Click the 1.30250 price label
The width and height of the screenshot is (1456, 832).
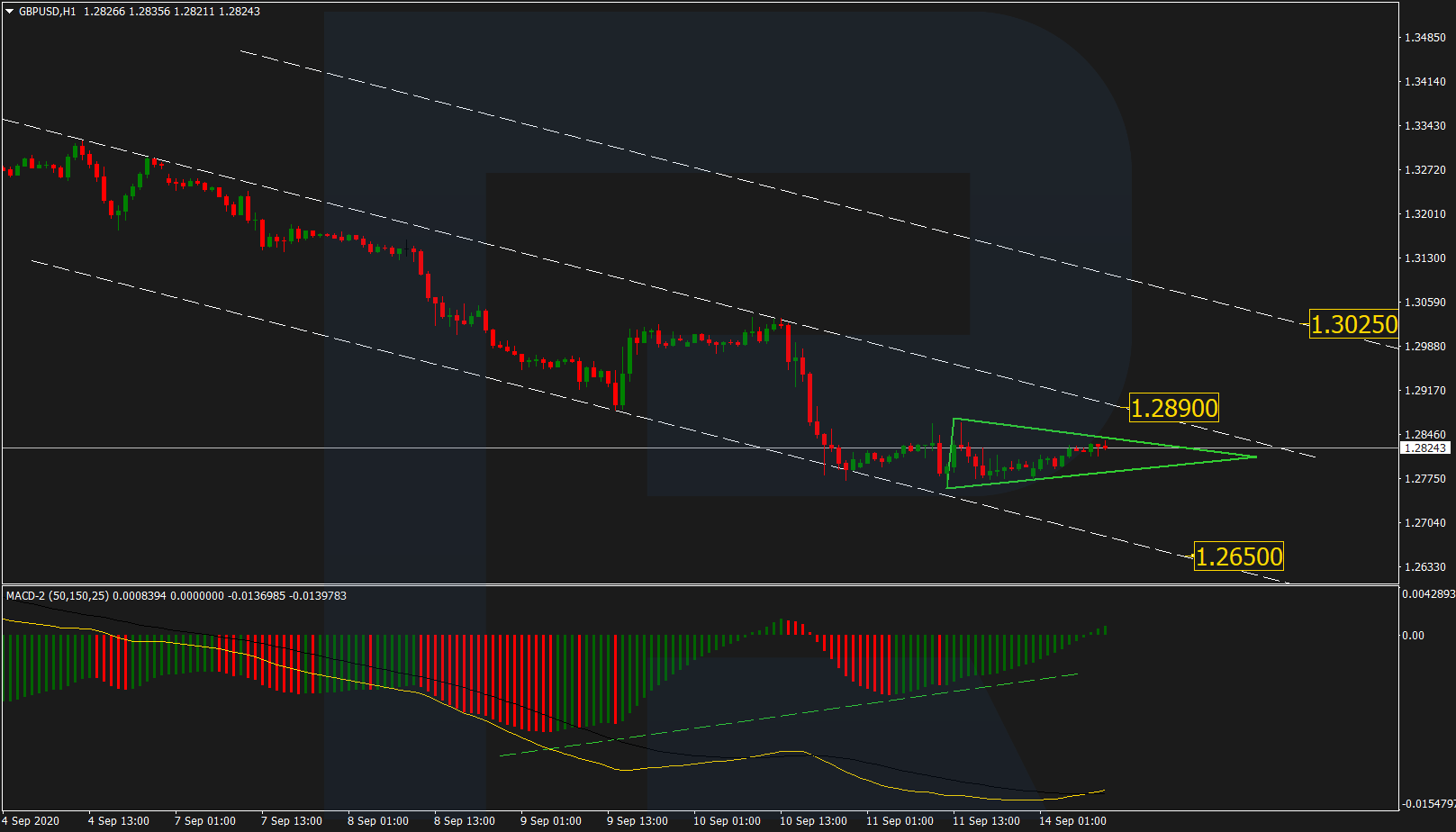[1353, 324]
